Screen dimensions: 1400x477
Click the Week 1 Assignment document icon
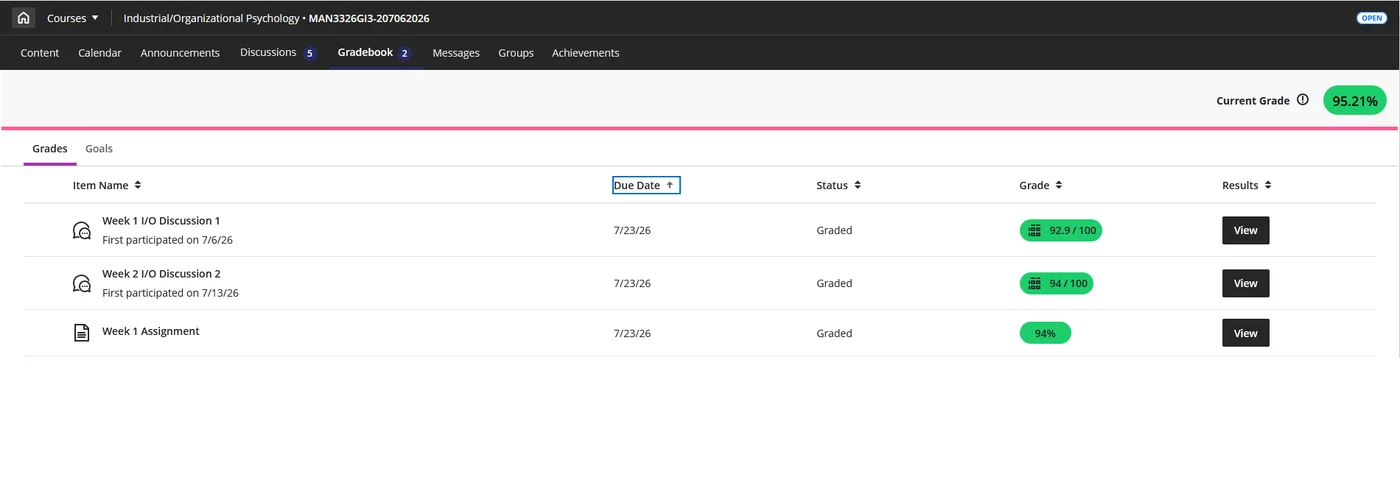click(x=82, y=333)
